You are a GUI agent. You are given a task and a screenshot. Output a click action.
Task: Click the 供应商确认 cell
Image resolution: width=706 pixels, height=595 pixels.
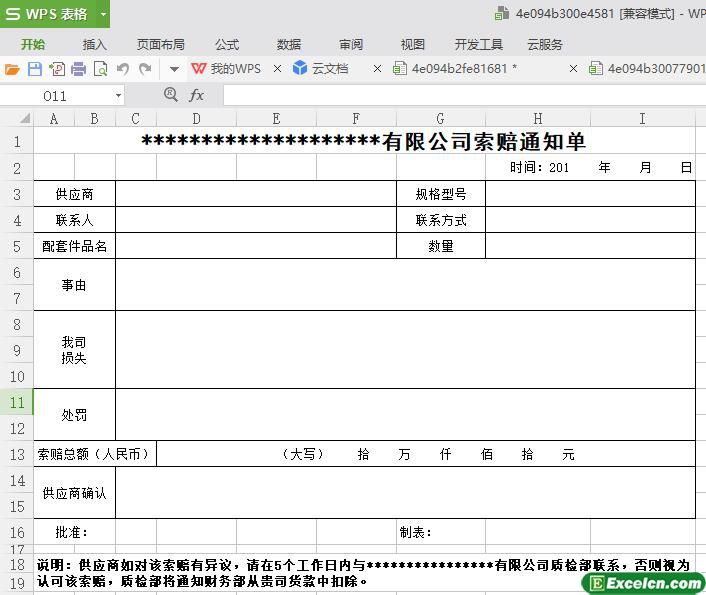74,493
